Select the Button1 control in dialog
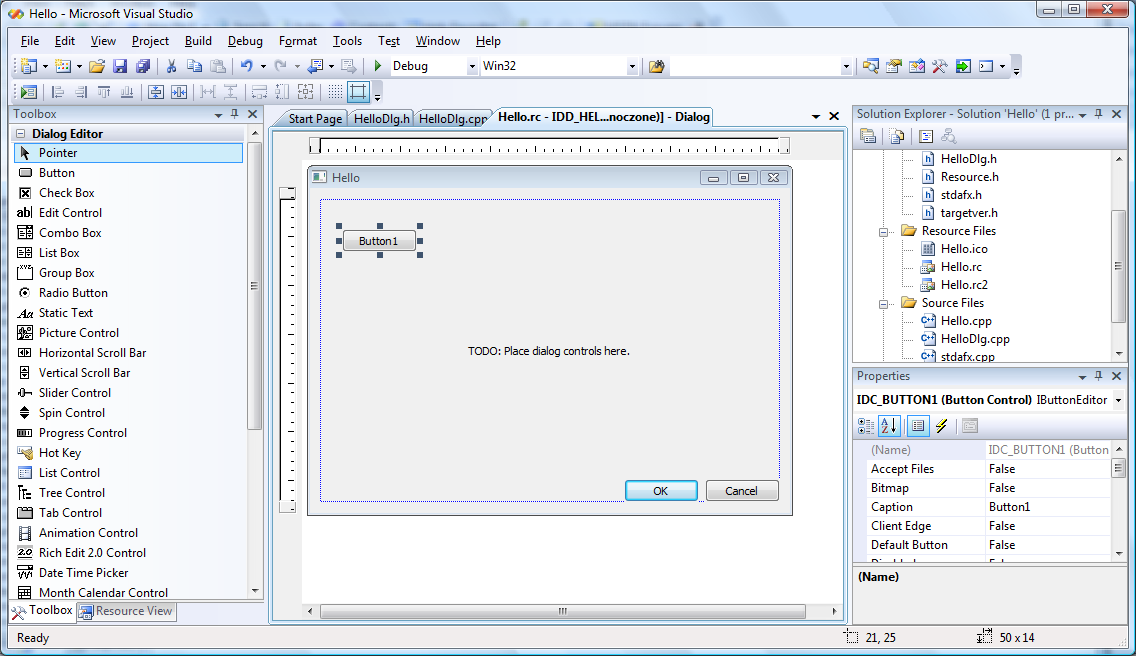This screenshot has height=656, width=1136. [x=379, y=241]
